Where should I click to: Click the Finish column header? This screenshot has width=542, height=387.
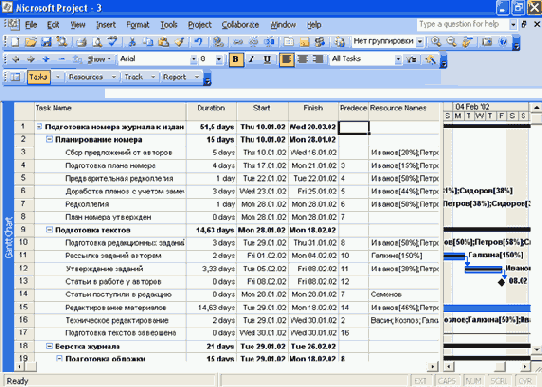click(313, 111)
